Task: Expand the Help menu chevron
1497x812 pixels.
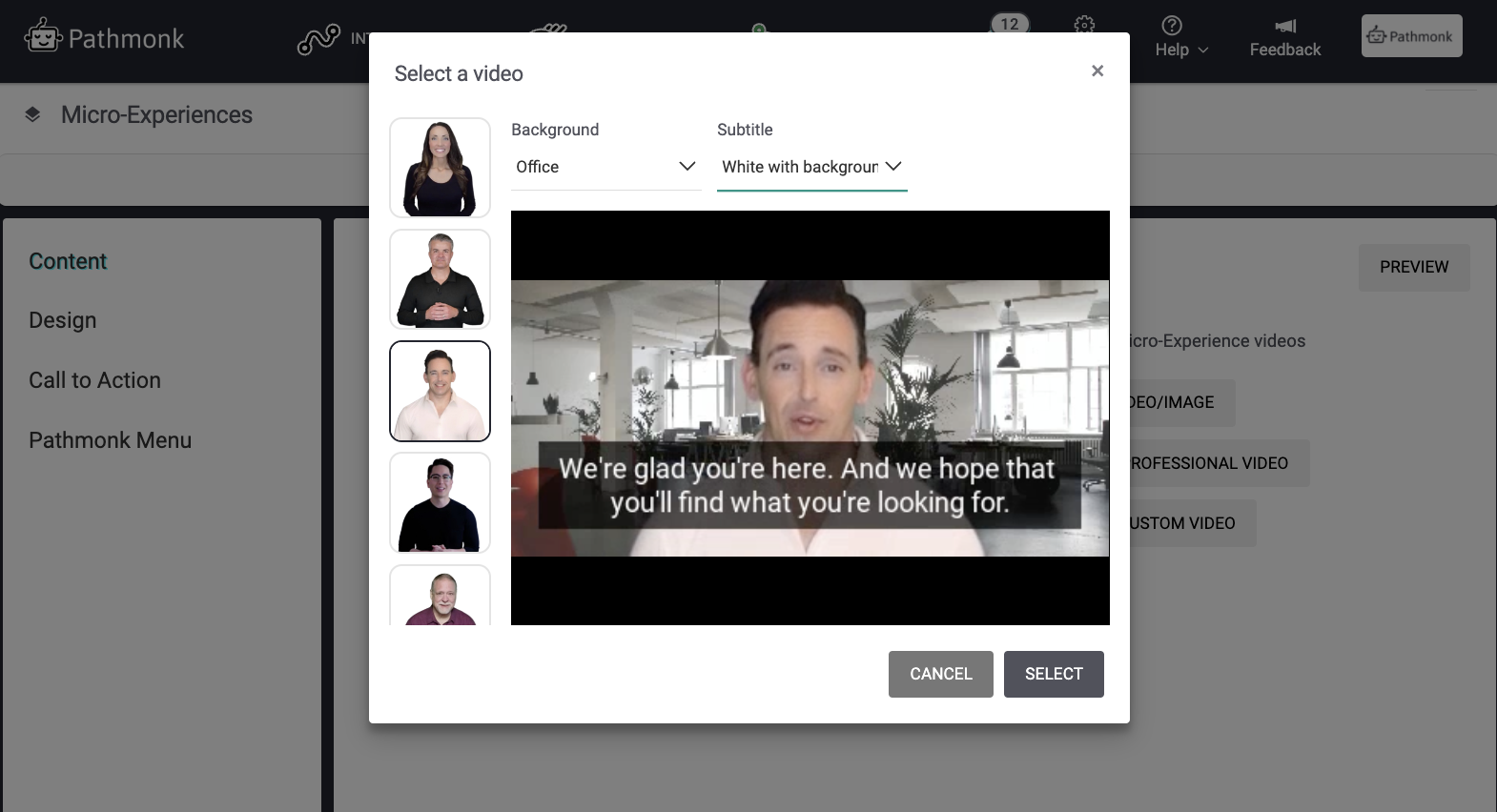Action: point(1203,51)
